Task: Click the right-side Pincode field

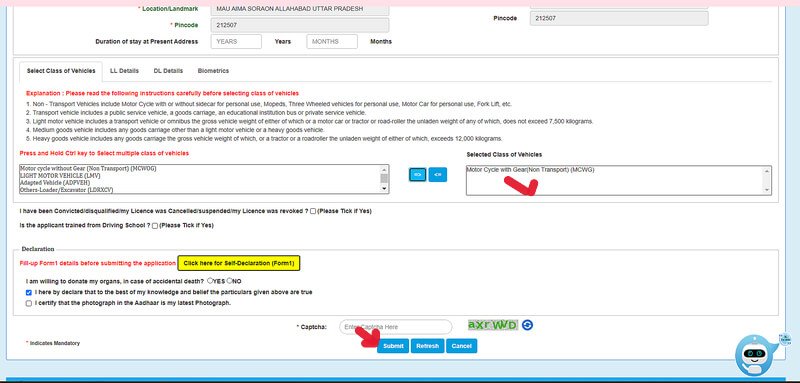Action: point(619,18)
